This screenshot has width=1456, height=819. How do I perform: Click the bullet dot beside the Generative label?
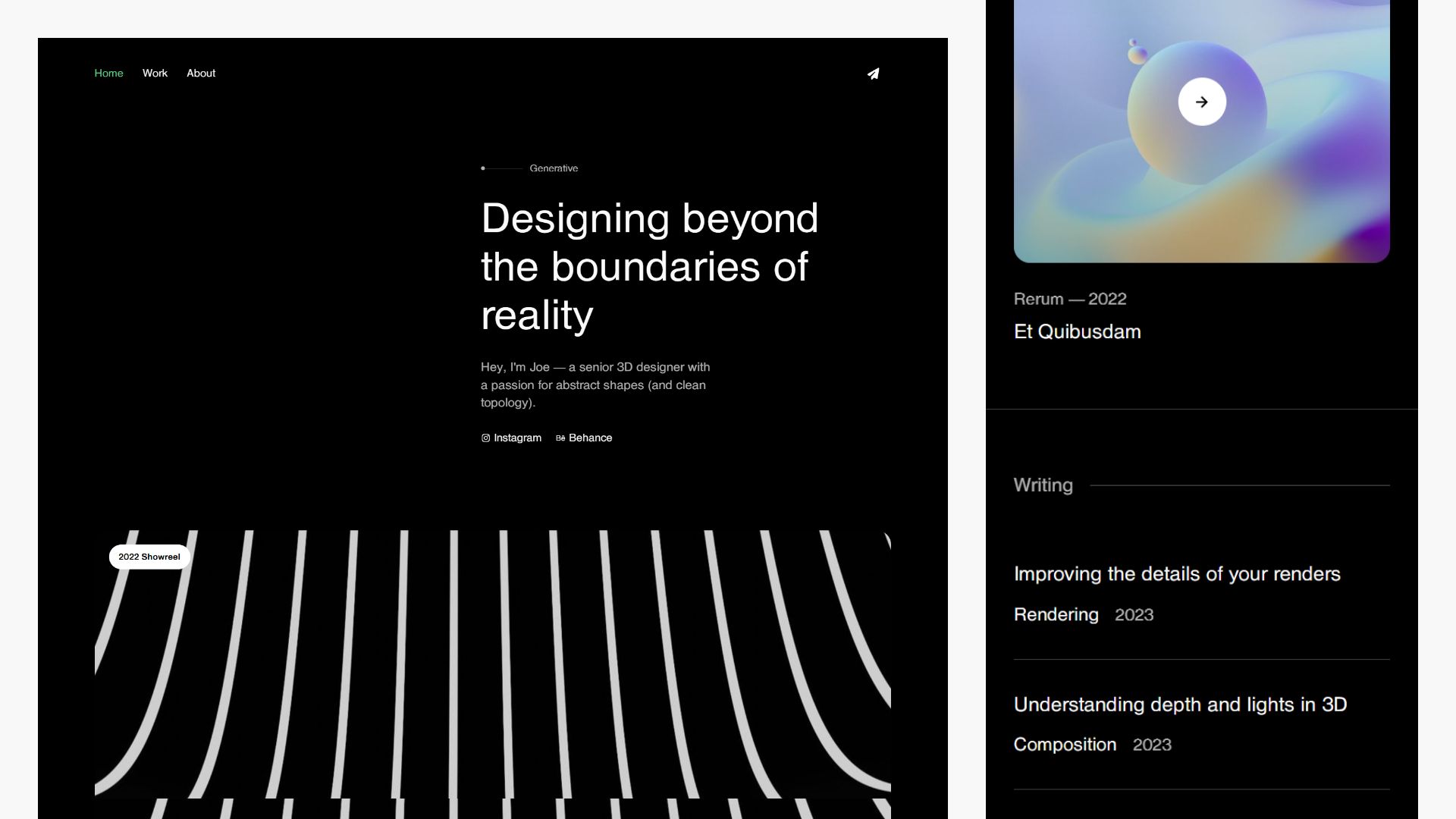tap(483, 168)
